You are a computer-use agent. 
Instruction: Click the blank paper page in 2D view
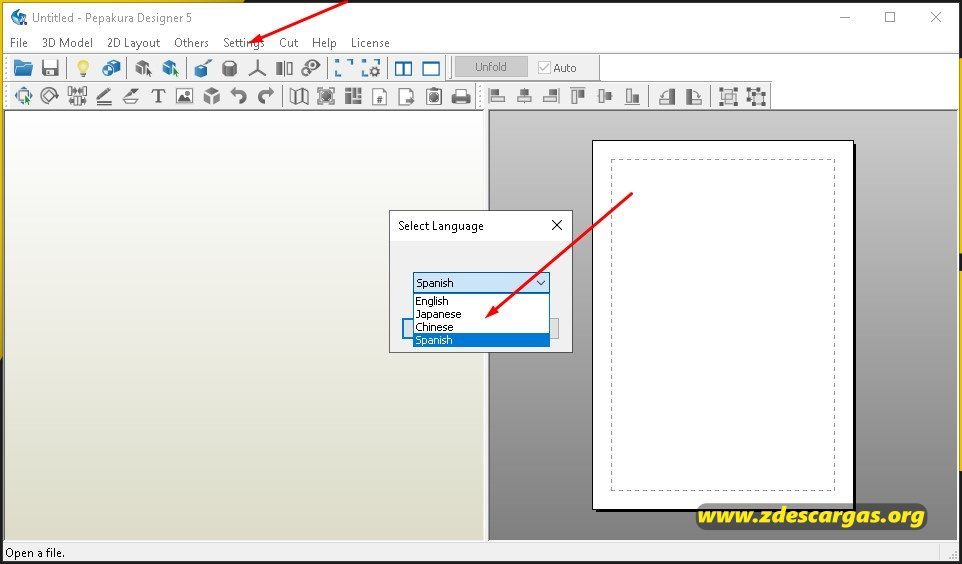click(x=723, y=325)
